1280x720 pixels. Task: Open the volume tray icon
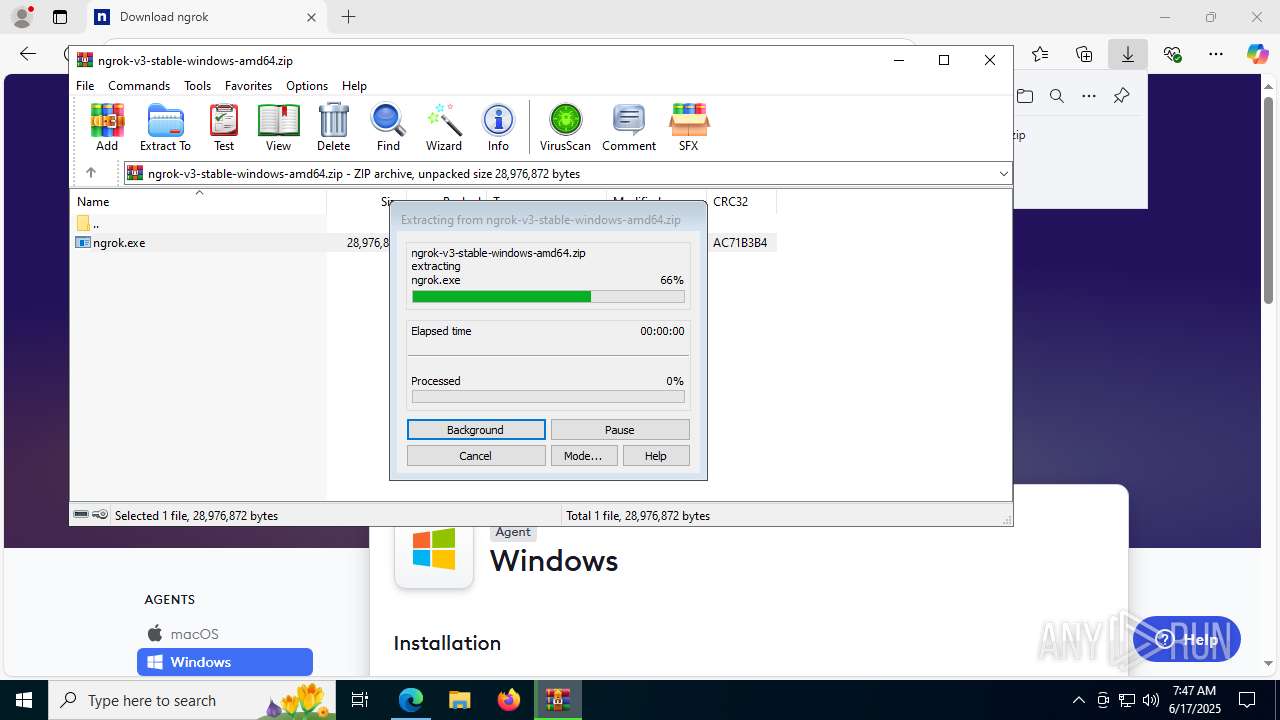[1150, 700]
